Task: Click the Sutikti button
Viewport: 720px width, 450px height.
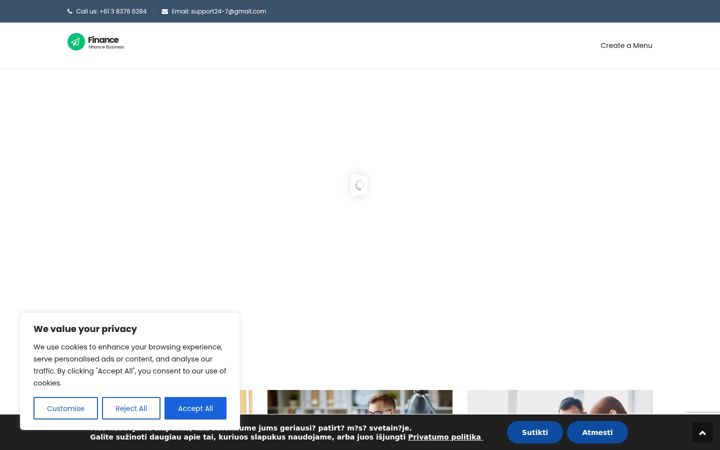Action: 534,433
